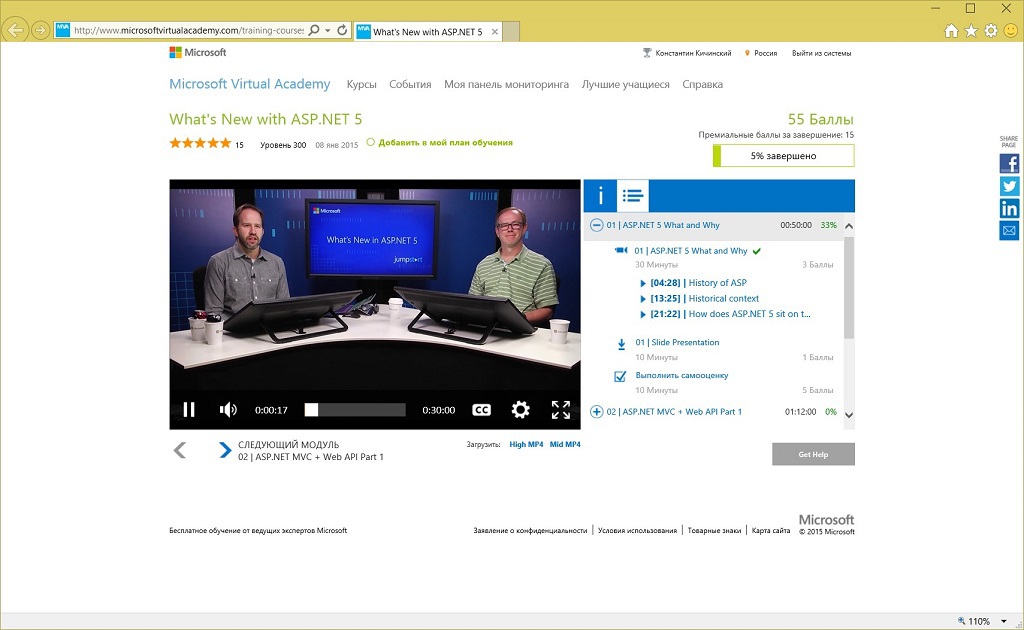Pause the video playback
The height and width of the screenshot is (630, 1024).
point(189,409)
